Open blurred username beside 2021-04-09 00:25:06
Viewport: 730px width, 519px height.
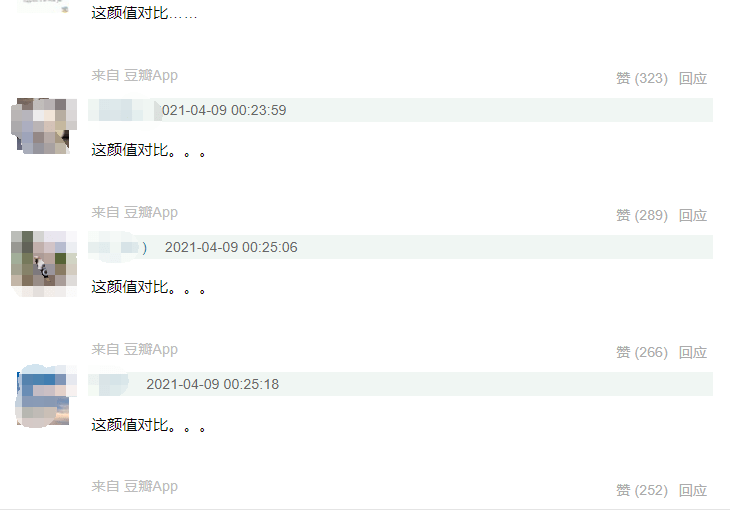(118, 247)
